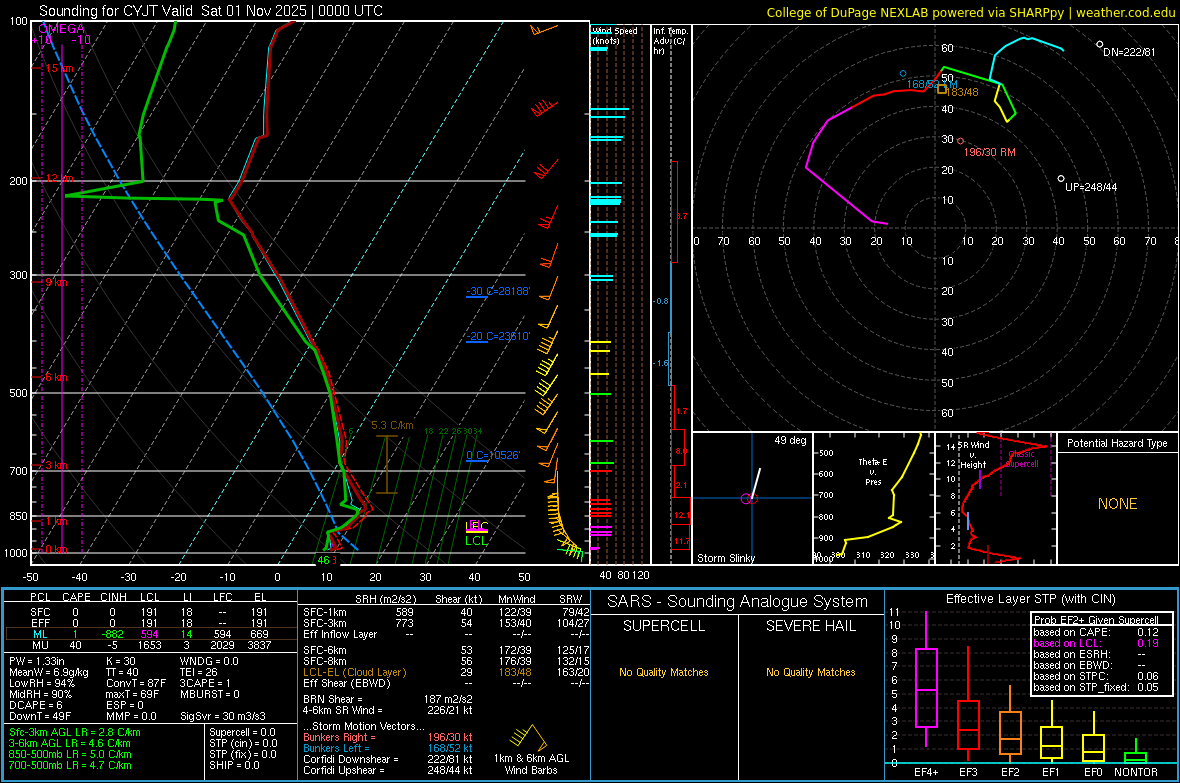Click the 49 deg Storm Slinky value
This screenshot has height=783, width=1180.
coord(790,440)
